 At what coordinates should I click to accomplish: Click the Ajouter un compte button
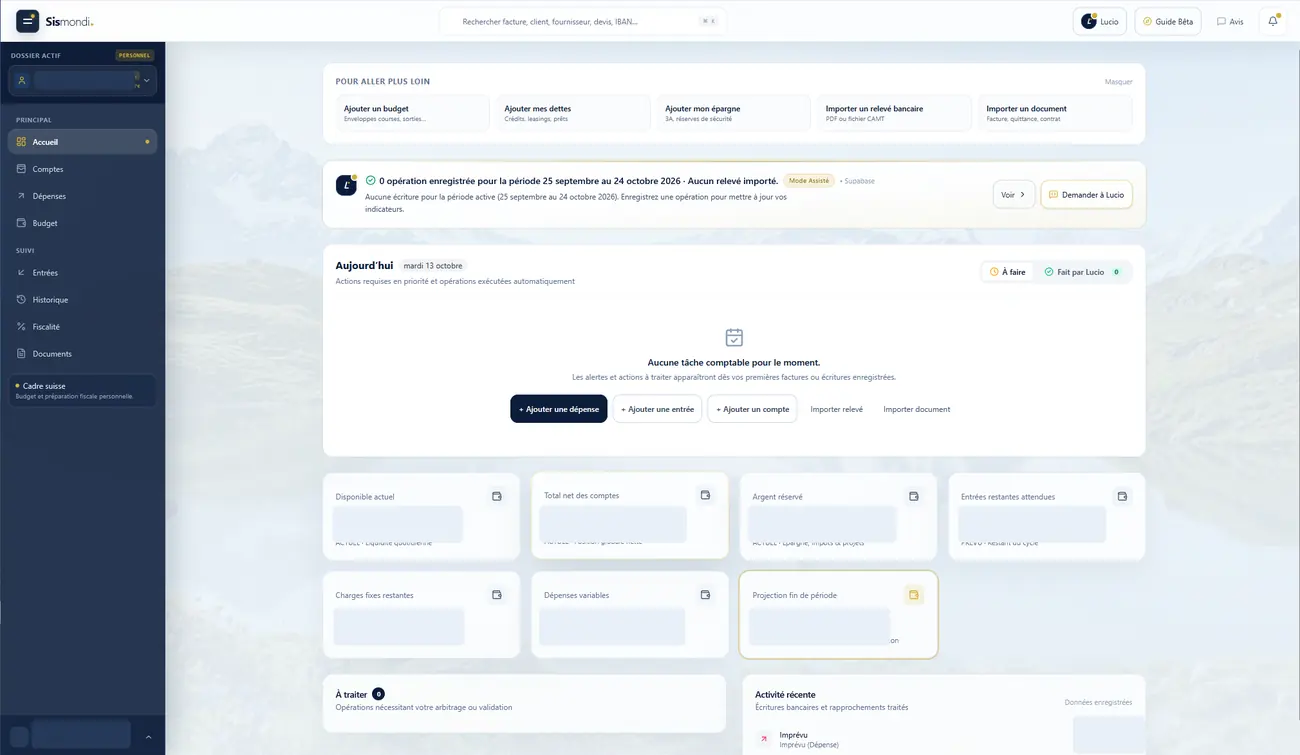[x=752, y=409]
